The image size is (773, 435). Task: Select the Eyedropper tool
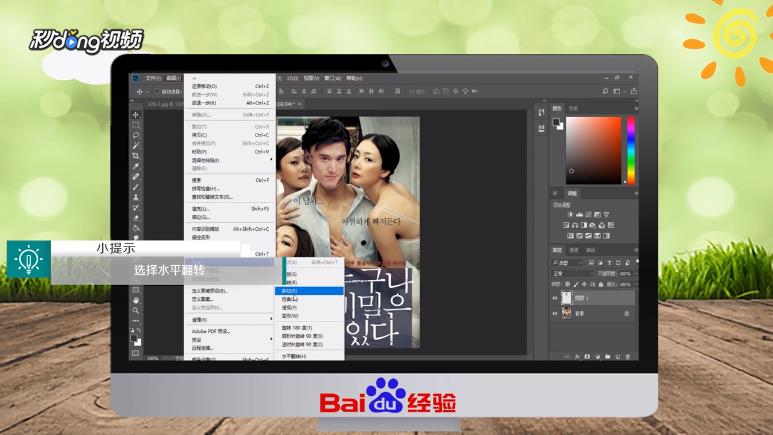tap(136, 166)
